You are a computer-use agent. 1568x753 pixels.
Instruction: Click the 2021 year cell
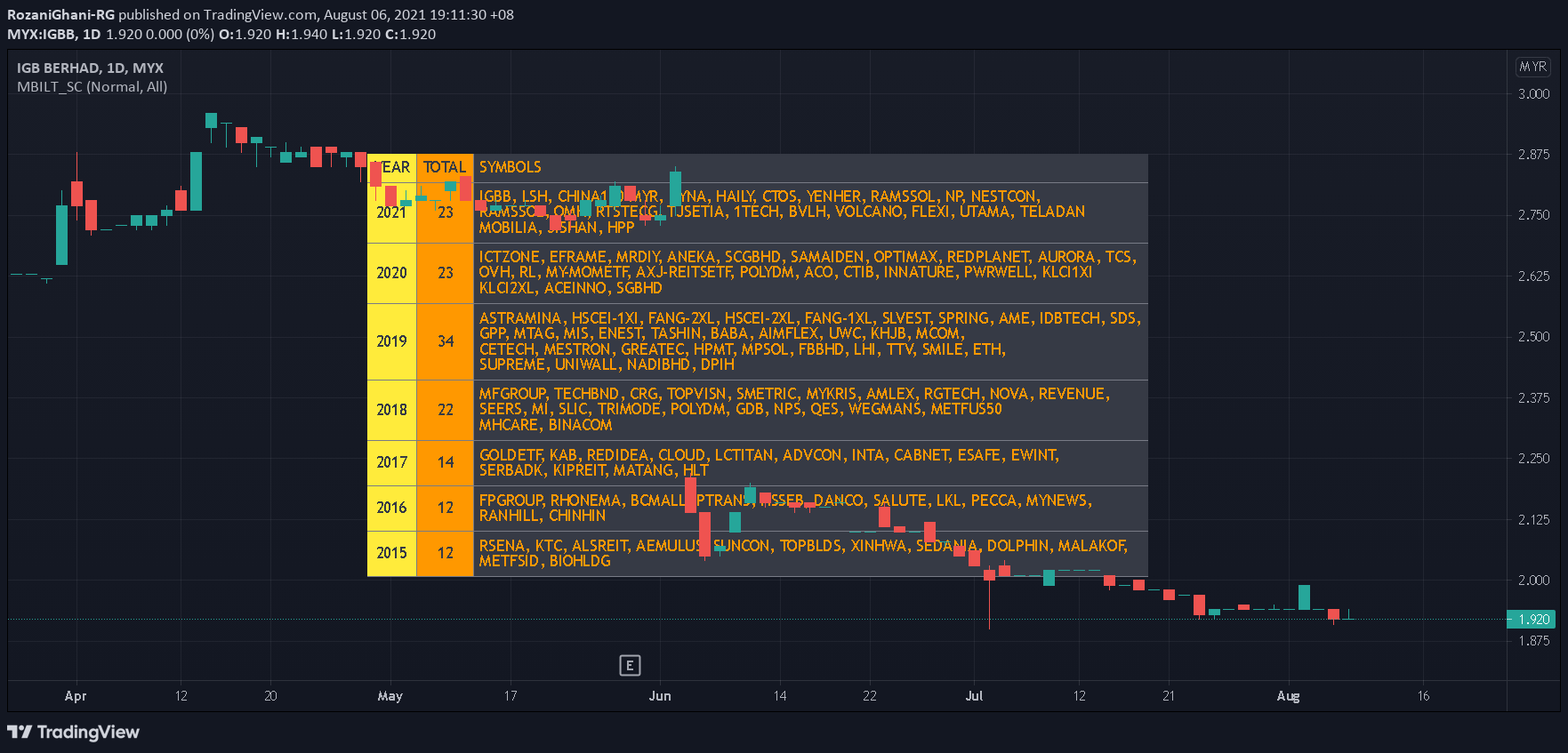392,212
